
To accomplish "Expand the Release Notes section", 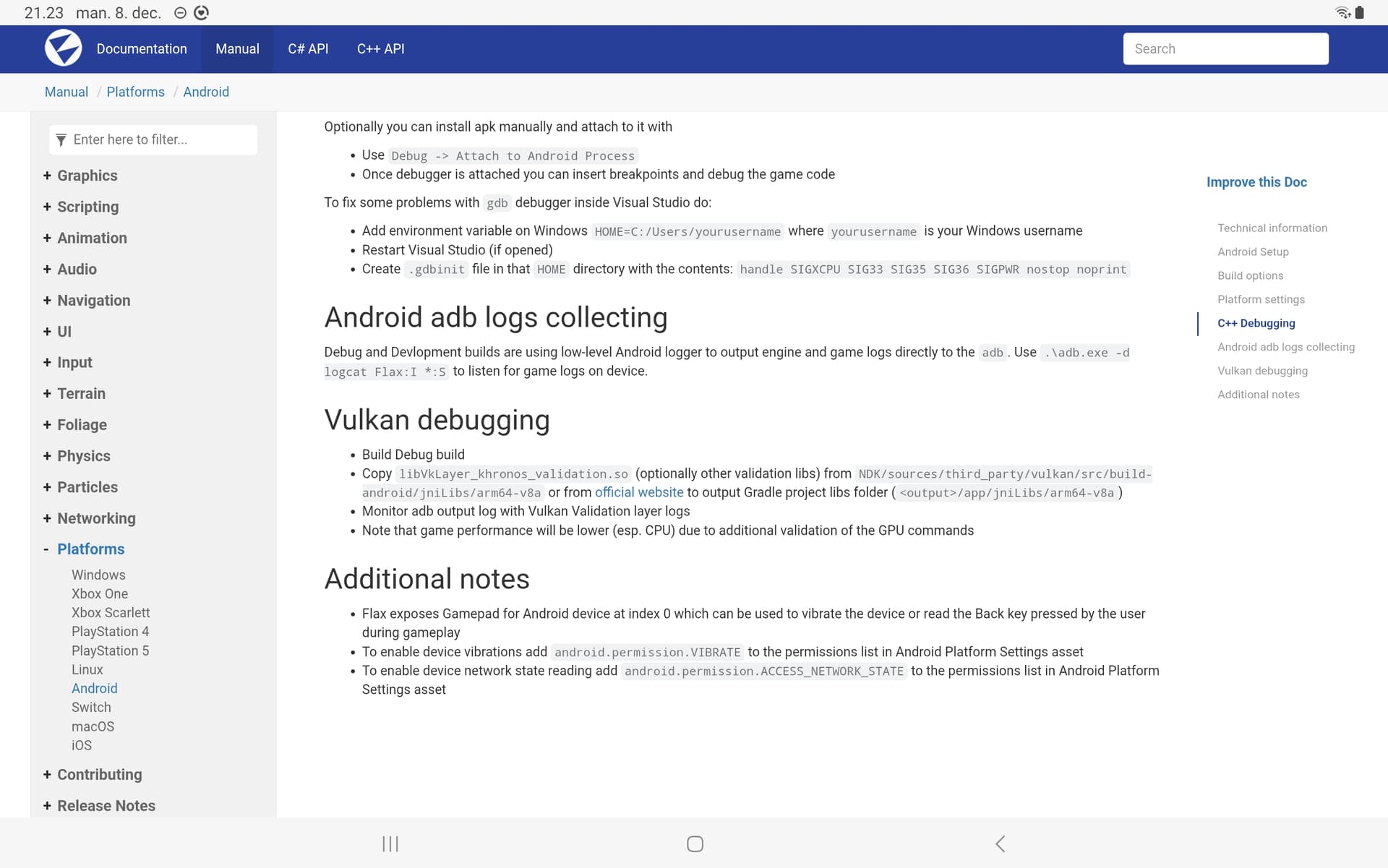I will (x=47, y=806).
